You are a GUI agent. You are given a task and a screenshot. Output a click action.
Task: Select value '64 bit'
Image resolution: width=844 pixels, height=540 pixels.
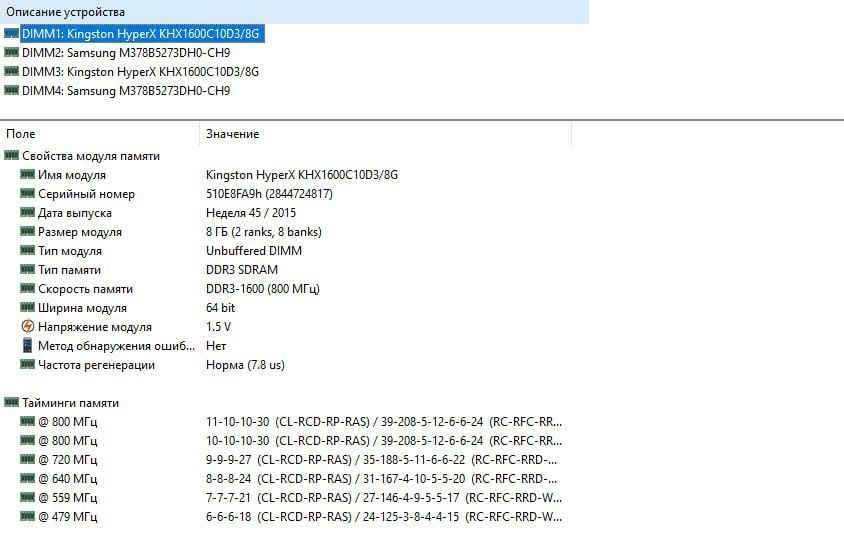(x=220, y=307)
